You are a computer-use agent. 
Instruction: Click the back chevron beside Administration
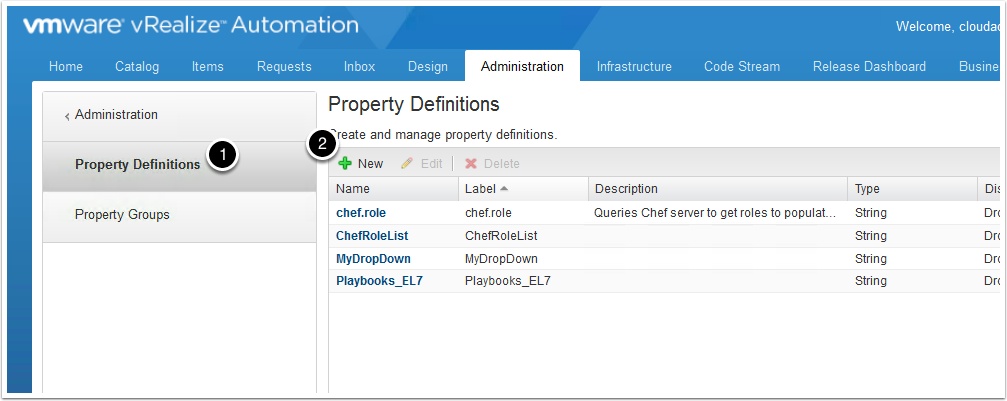tap(67, 116)
